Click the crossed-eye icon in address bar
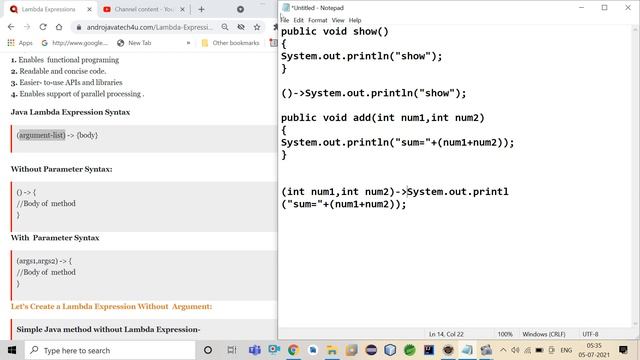This screenshot has width=640, height=360. click(241, 27)
